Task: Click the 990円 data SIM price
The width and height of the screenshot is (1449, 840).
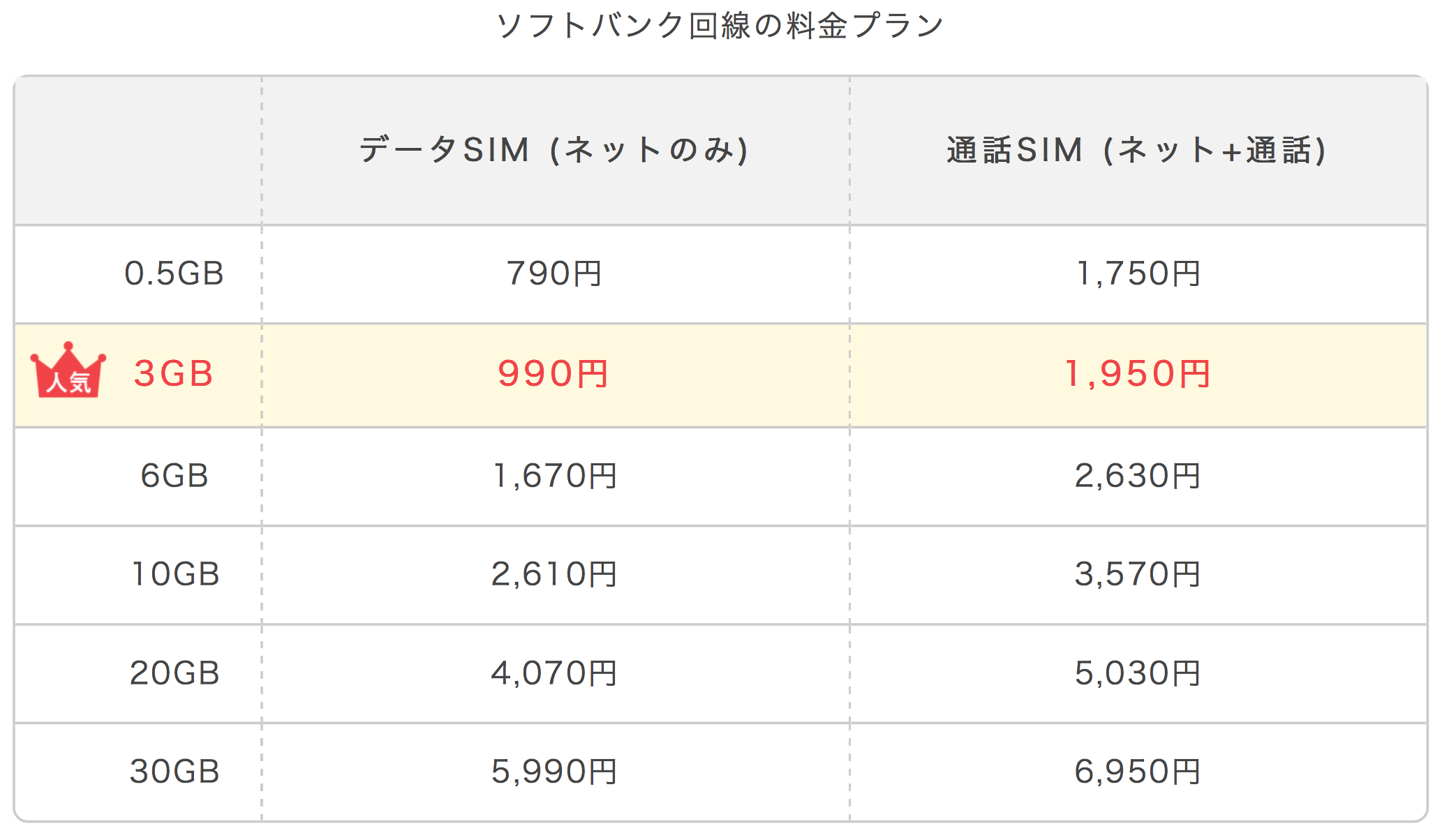Action: (553, 374)
